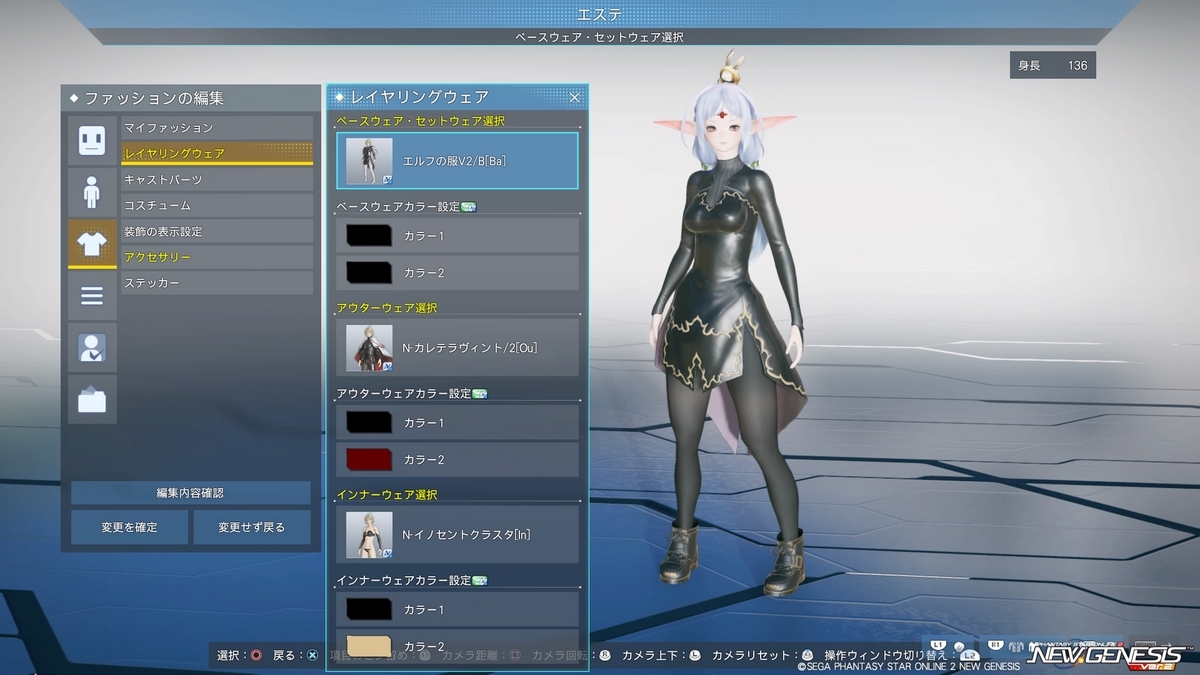This screenshot has height=675, width=1200.
Task: Open アクセサリー menu item
Action: tap(217, 257)
